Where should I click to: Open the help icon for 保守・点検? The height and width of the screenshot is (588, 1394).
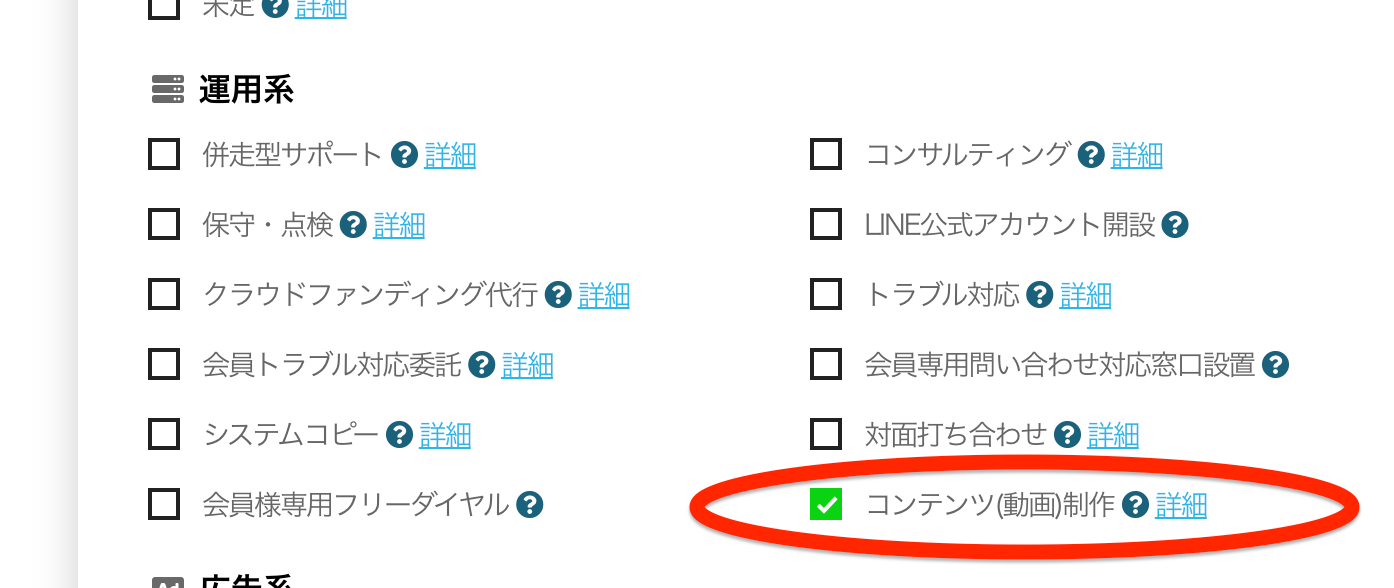click(x=353, y=225)
